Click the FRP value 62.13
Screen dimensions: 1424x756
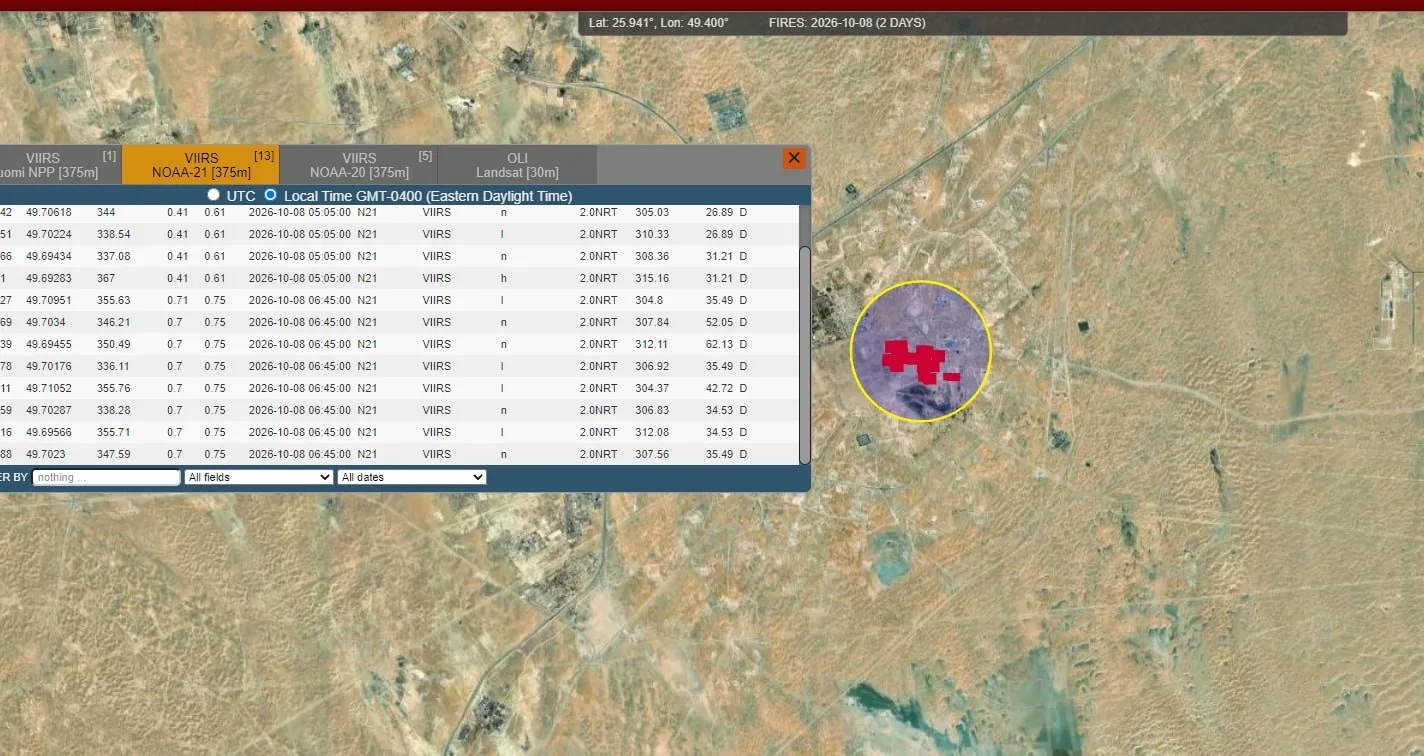point(719,344)
